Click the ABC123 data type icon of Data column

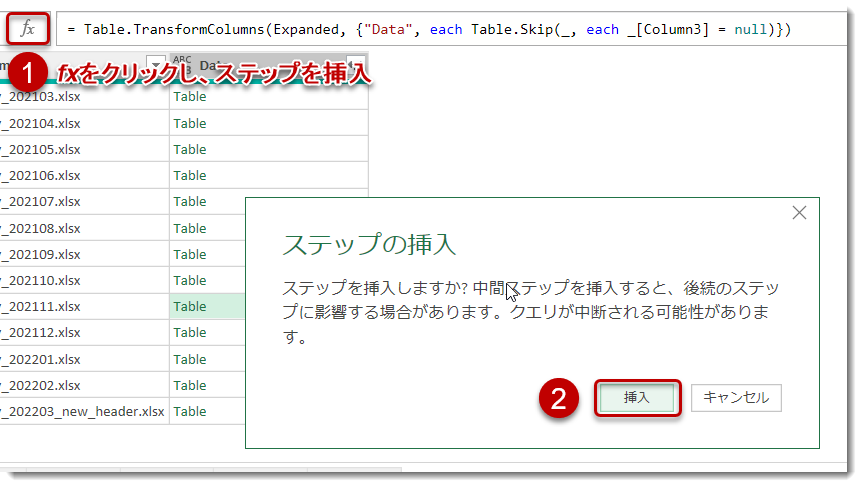tap(182, 64)
